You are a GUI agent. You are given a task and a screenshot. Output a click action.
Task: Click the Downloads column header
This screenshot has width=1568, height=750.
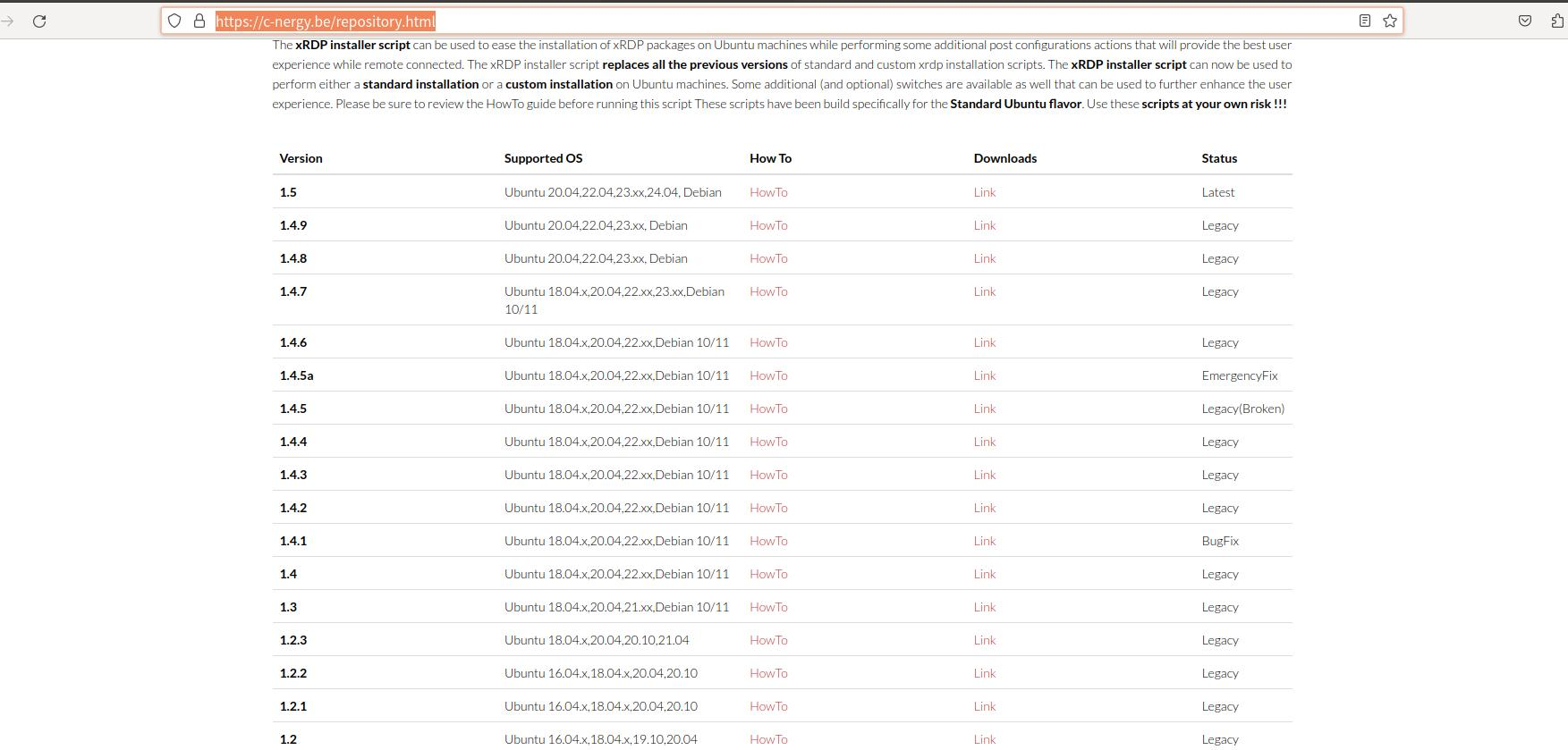1005,158
